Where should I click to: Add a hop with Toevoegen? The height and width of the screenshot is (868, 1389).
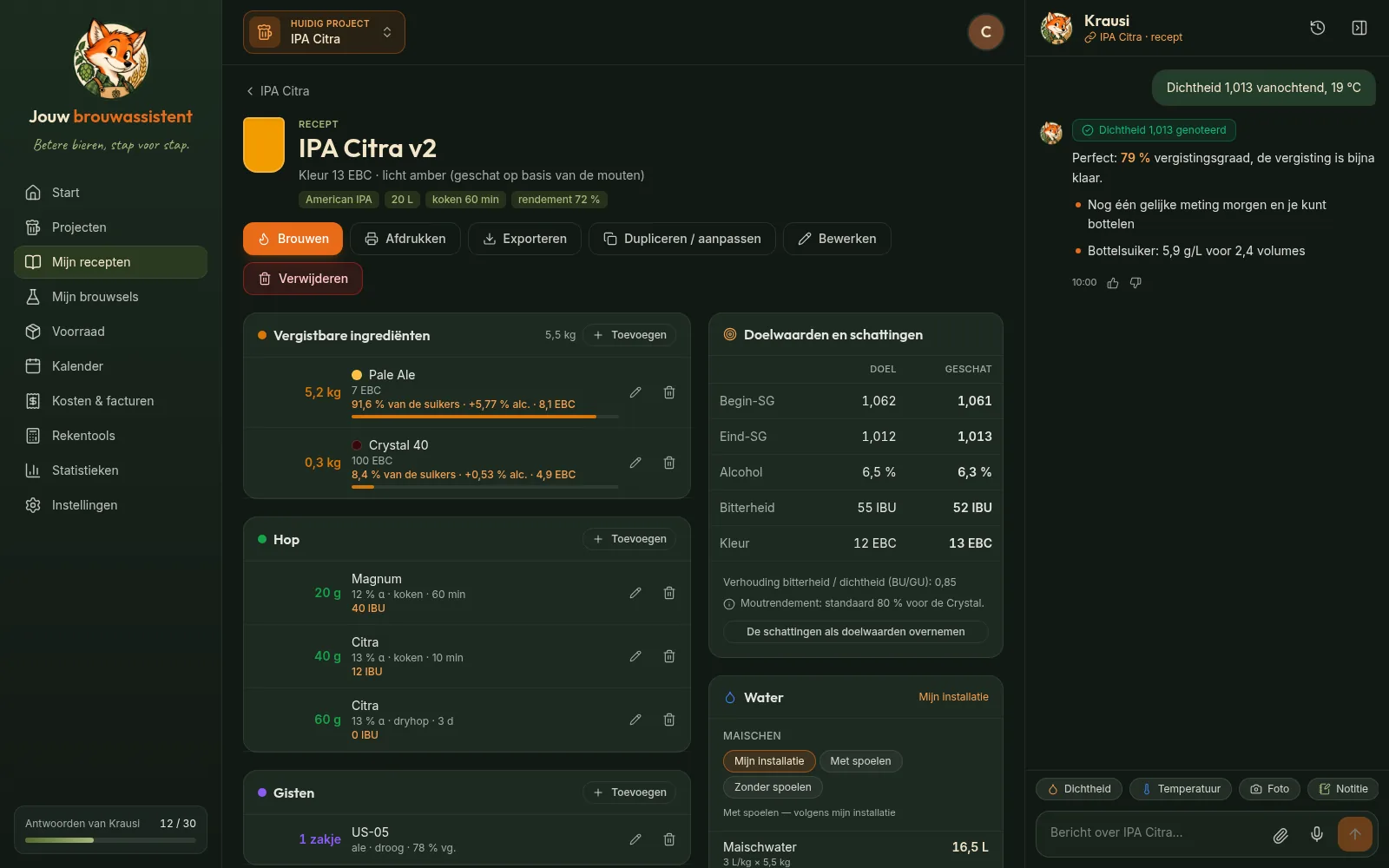tap(629, 539)
